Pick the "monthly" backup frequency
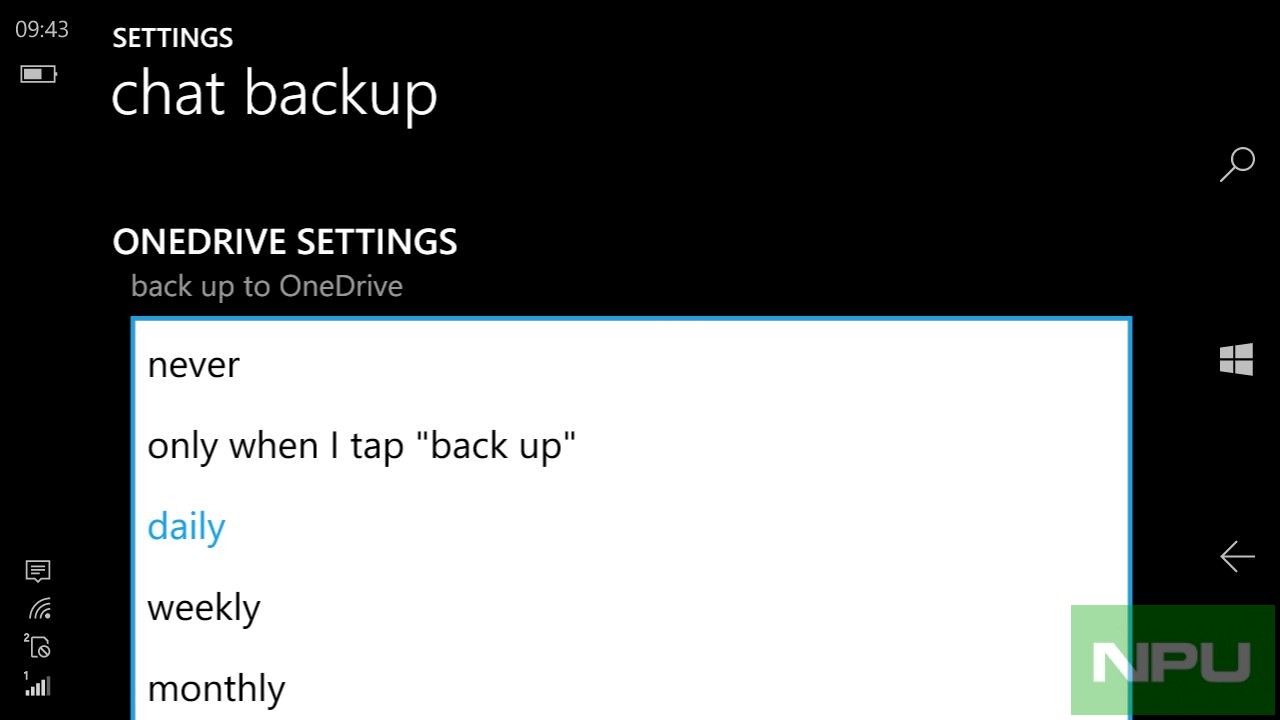 coord(216,689)
